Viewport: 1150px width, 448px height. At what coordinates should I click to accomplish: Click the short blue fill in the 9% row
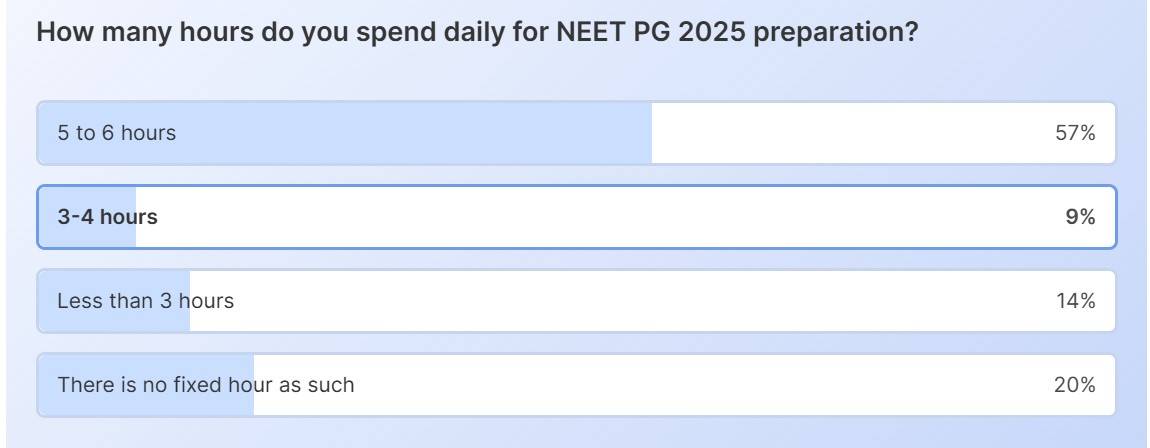(x=88, y=234)
